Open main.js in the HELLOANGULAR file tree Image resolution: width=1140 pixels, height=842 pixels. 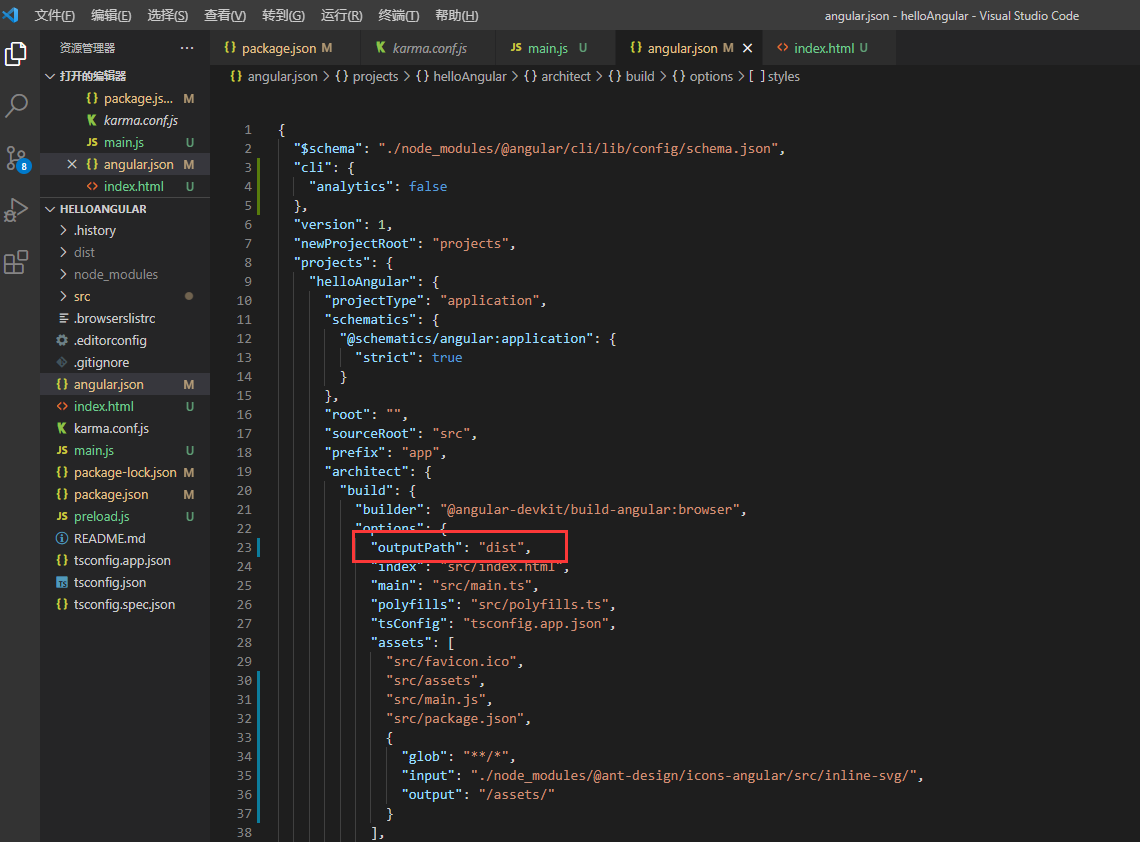125,451
